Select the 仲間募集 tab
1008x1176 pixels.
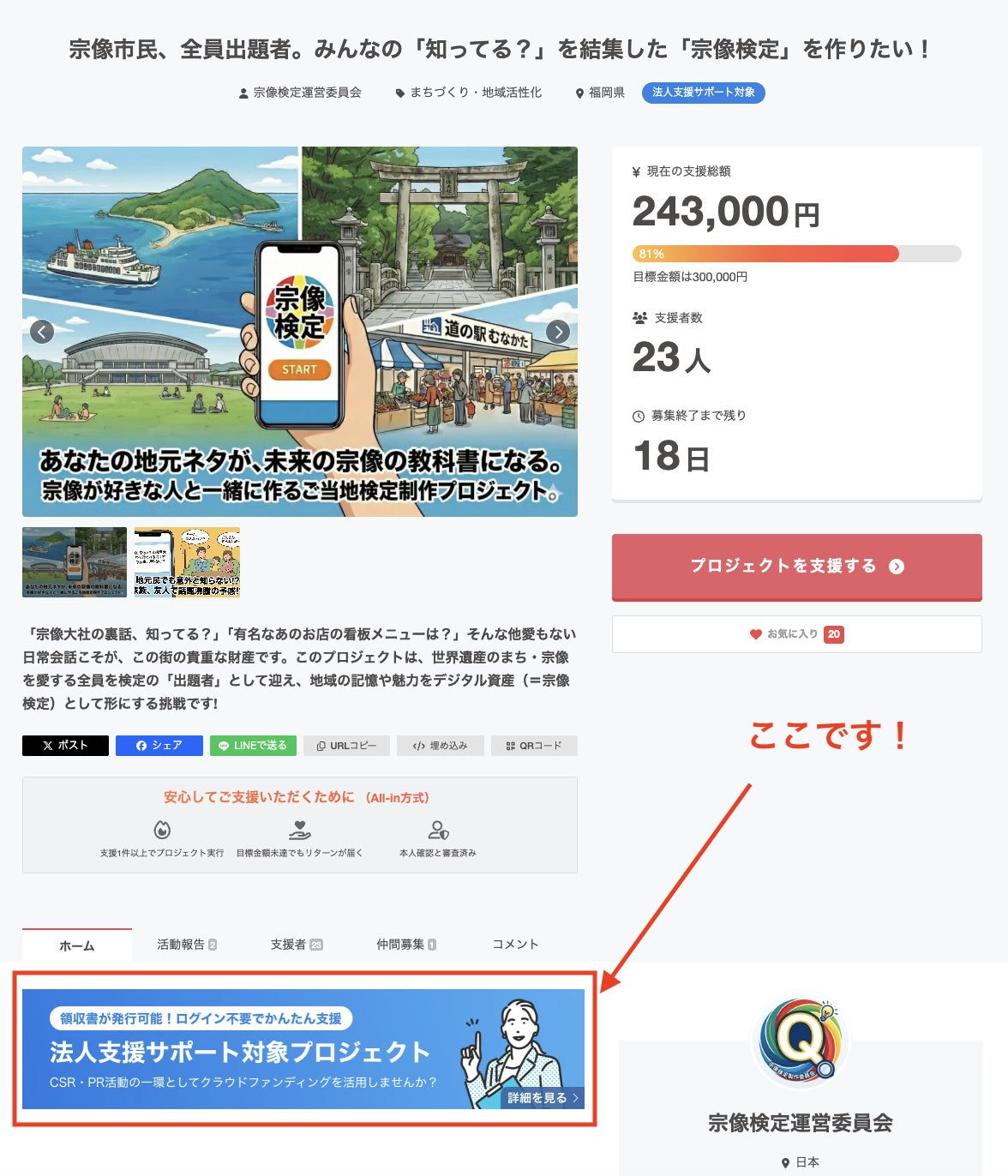(406, 945)
